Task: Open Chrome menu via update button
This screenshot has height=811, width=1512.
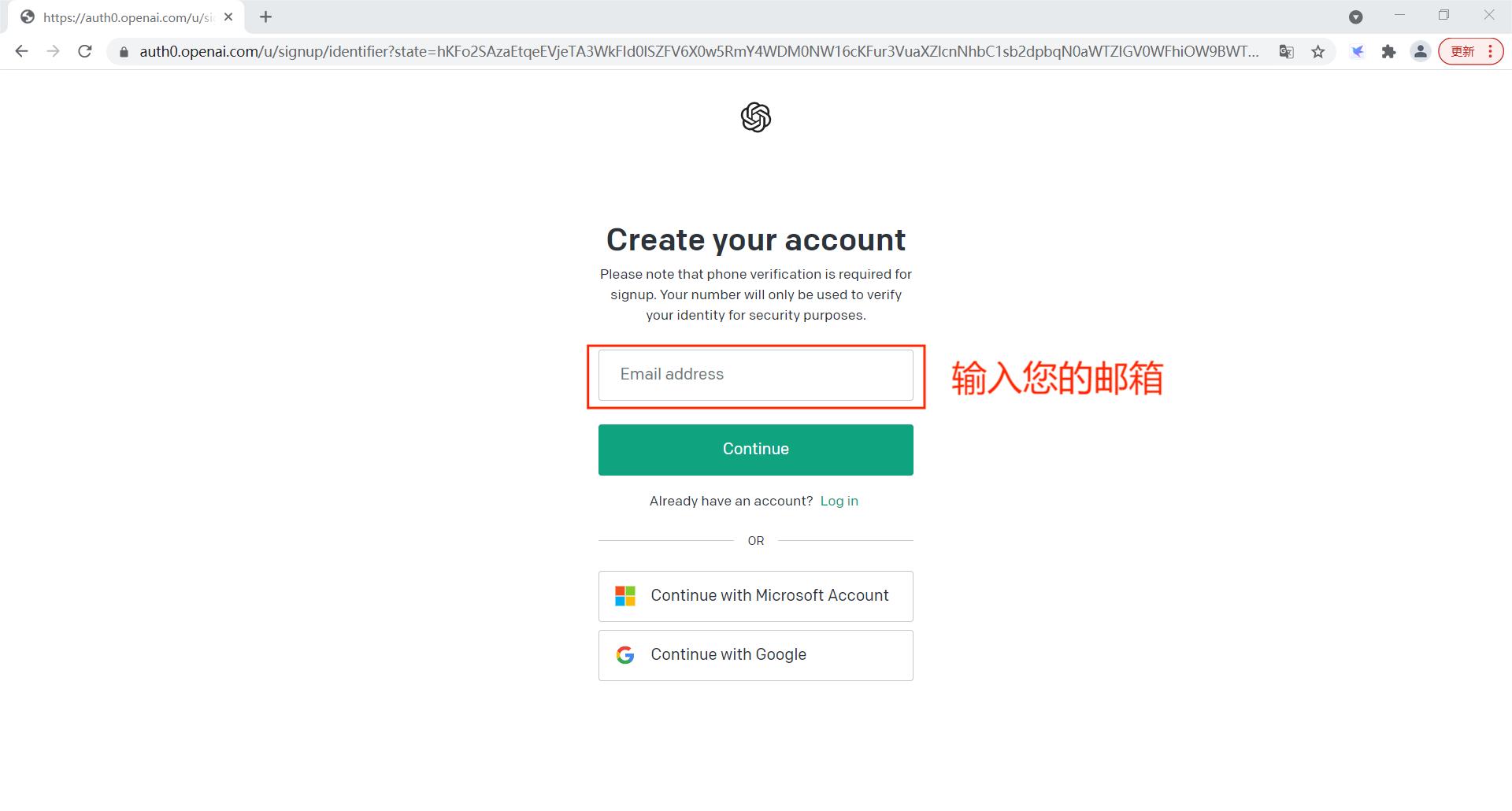Action: point(1470,52)
